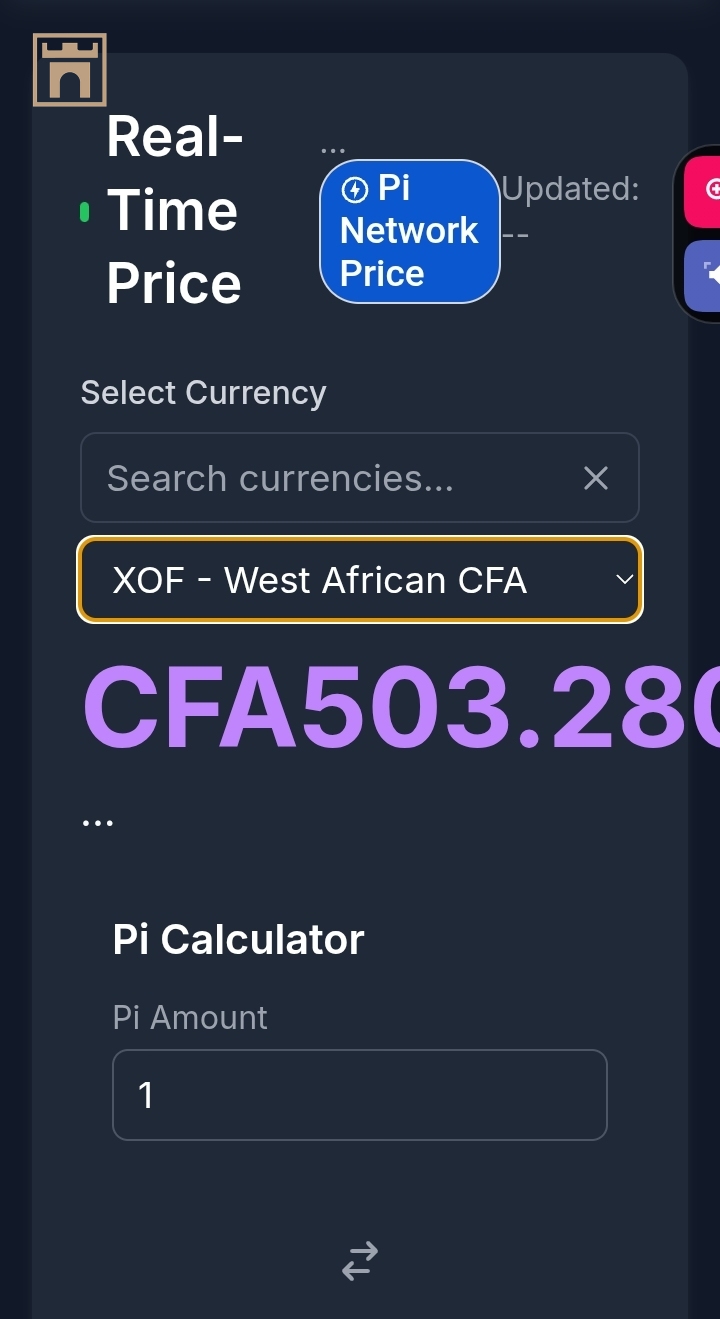The height and width of the screenshot is (1319, 720).
Task: Click the castle tower logo icon
Action: [x=70, y=70]
